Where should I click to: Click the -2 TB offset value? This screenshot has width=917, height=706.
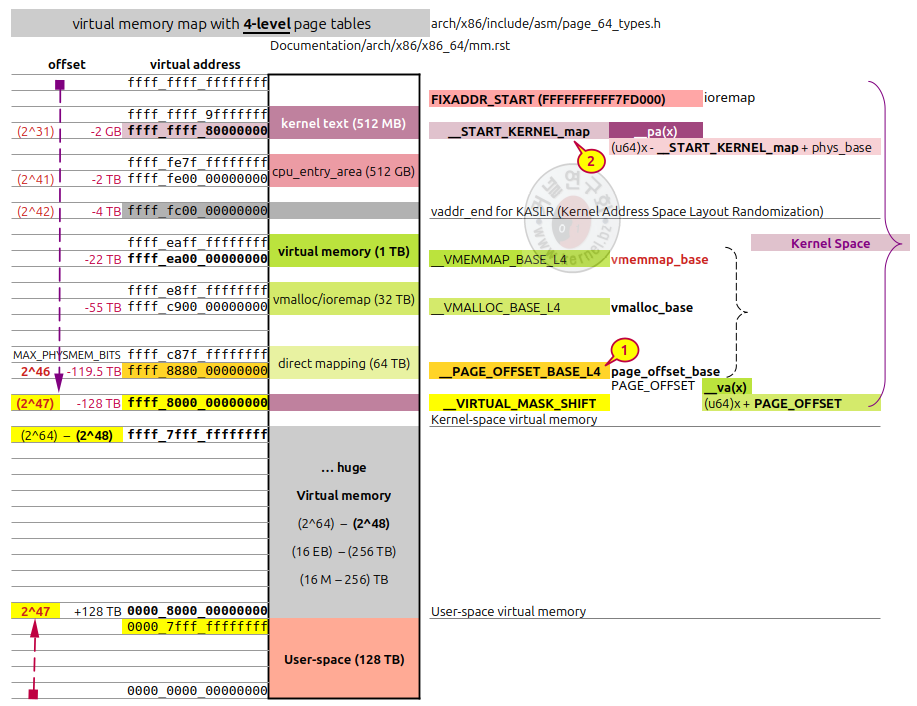pyautogui.click(x=106, y=179)
